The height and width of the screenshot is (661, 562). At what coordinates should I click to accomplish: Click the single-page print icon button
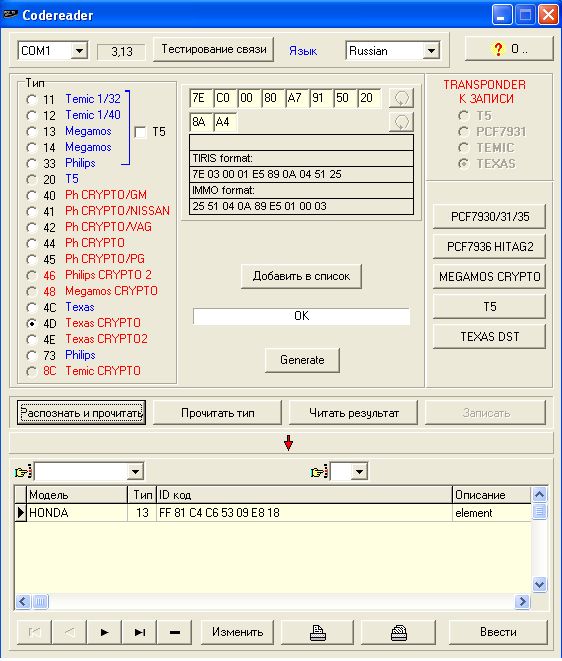pos(317,632)
